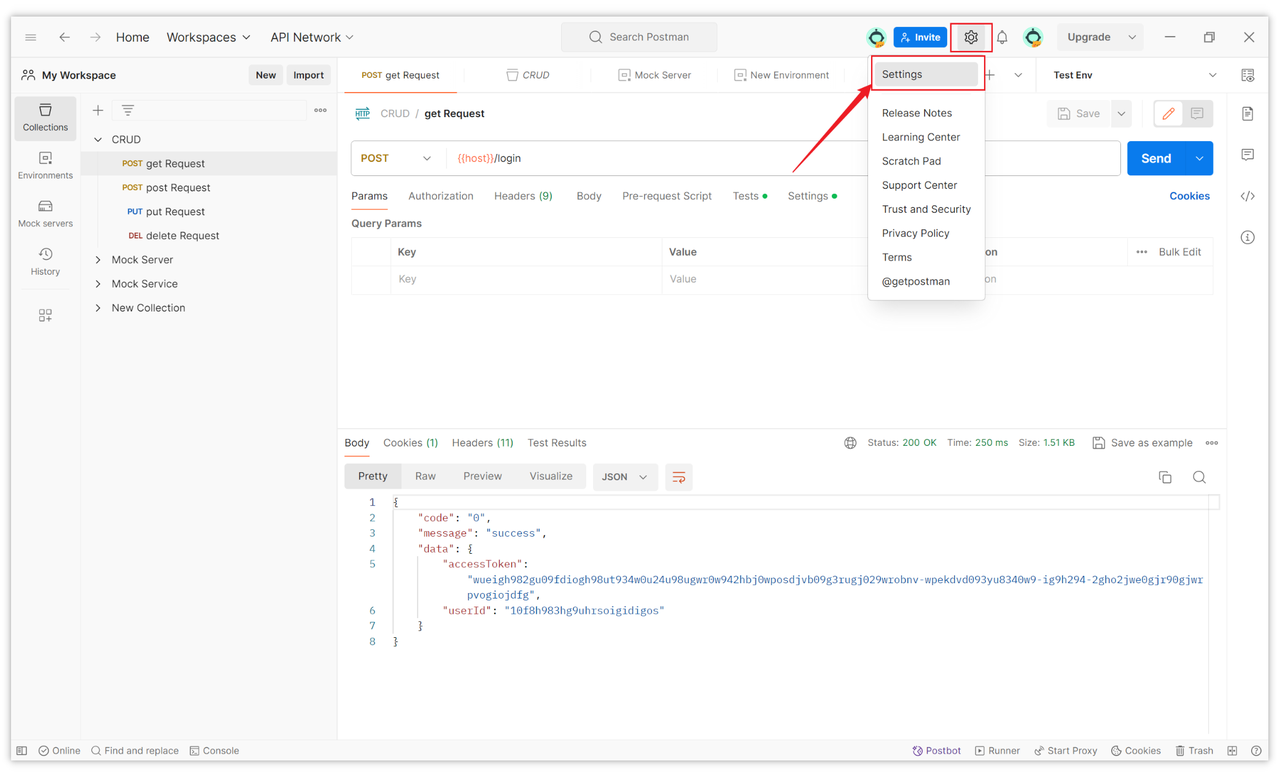
Task: Toggle the sidebar icon in status bar
Action: tap(22, 751)
